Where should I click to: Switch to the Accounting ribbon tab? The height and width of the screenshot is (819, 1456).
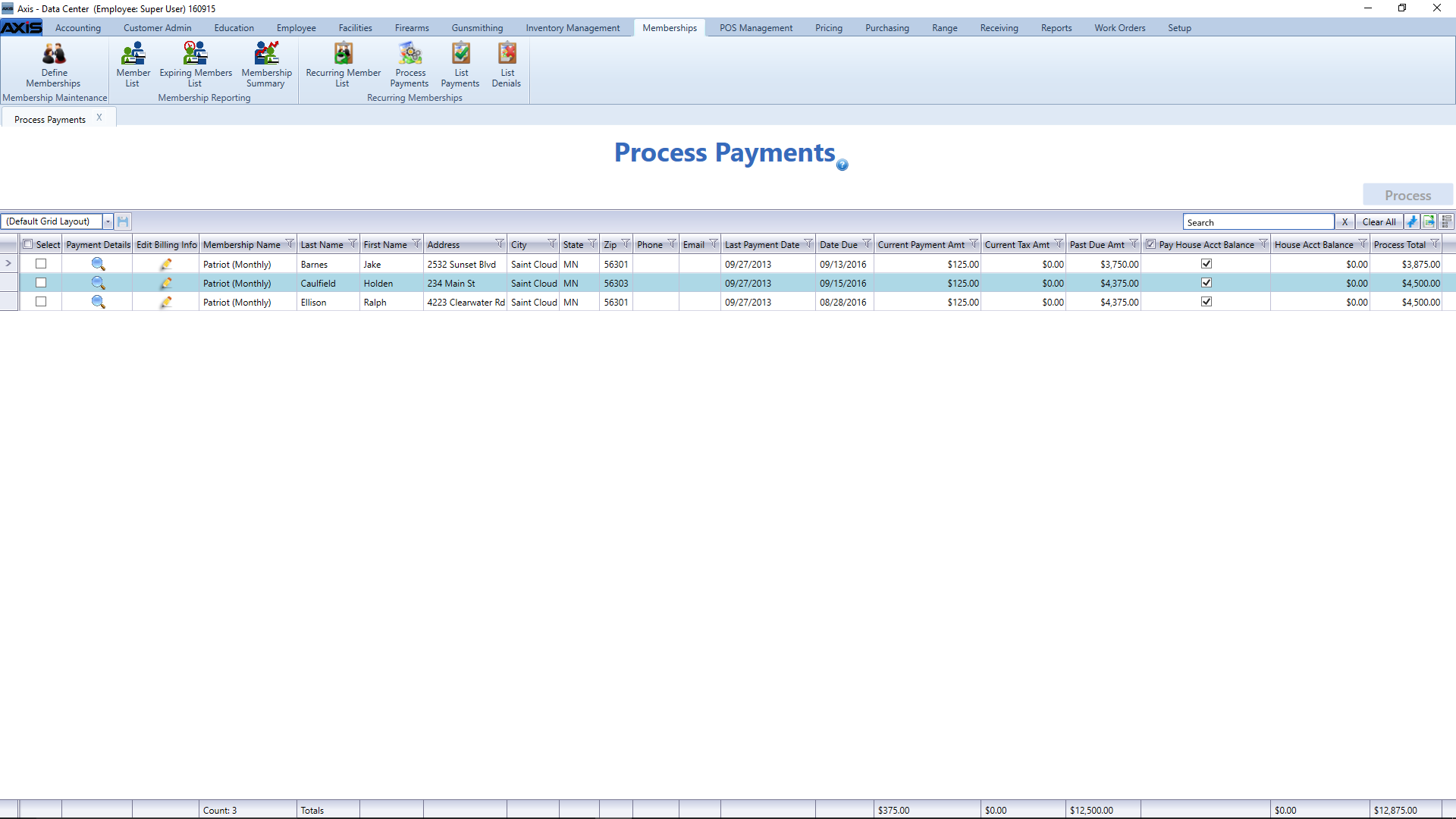(78, 28)
